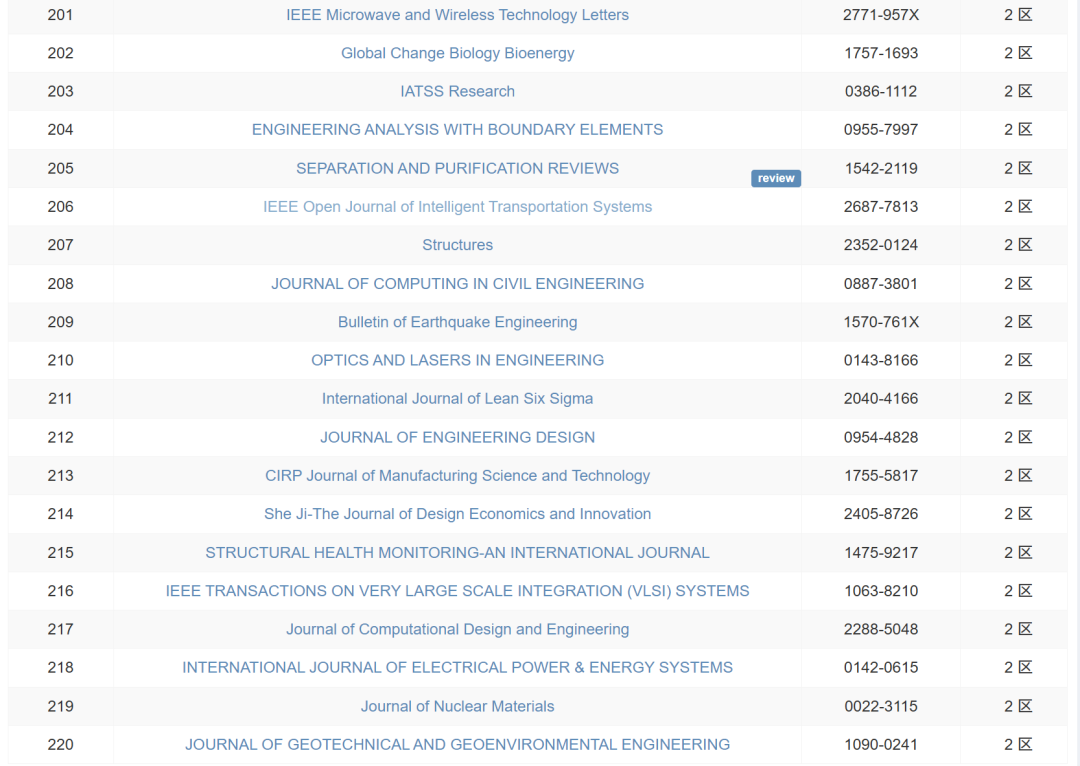1080x766 pixels.
Task: Click the review badge on row 205
Action: coord(776,178)
